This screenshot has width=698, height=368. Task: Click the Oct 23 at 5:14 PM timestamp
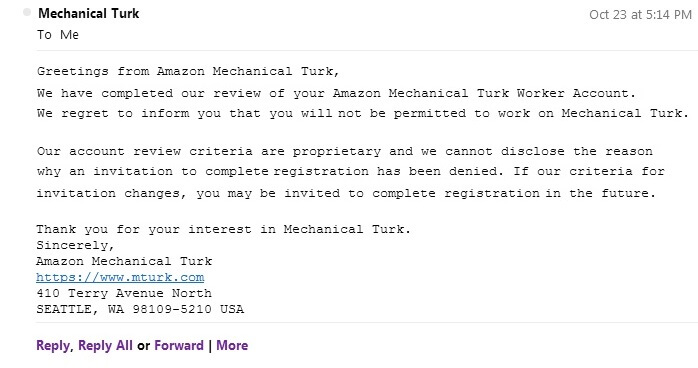click(640, 15)
